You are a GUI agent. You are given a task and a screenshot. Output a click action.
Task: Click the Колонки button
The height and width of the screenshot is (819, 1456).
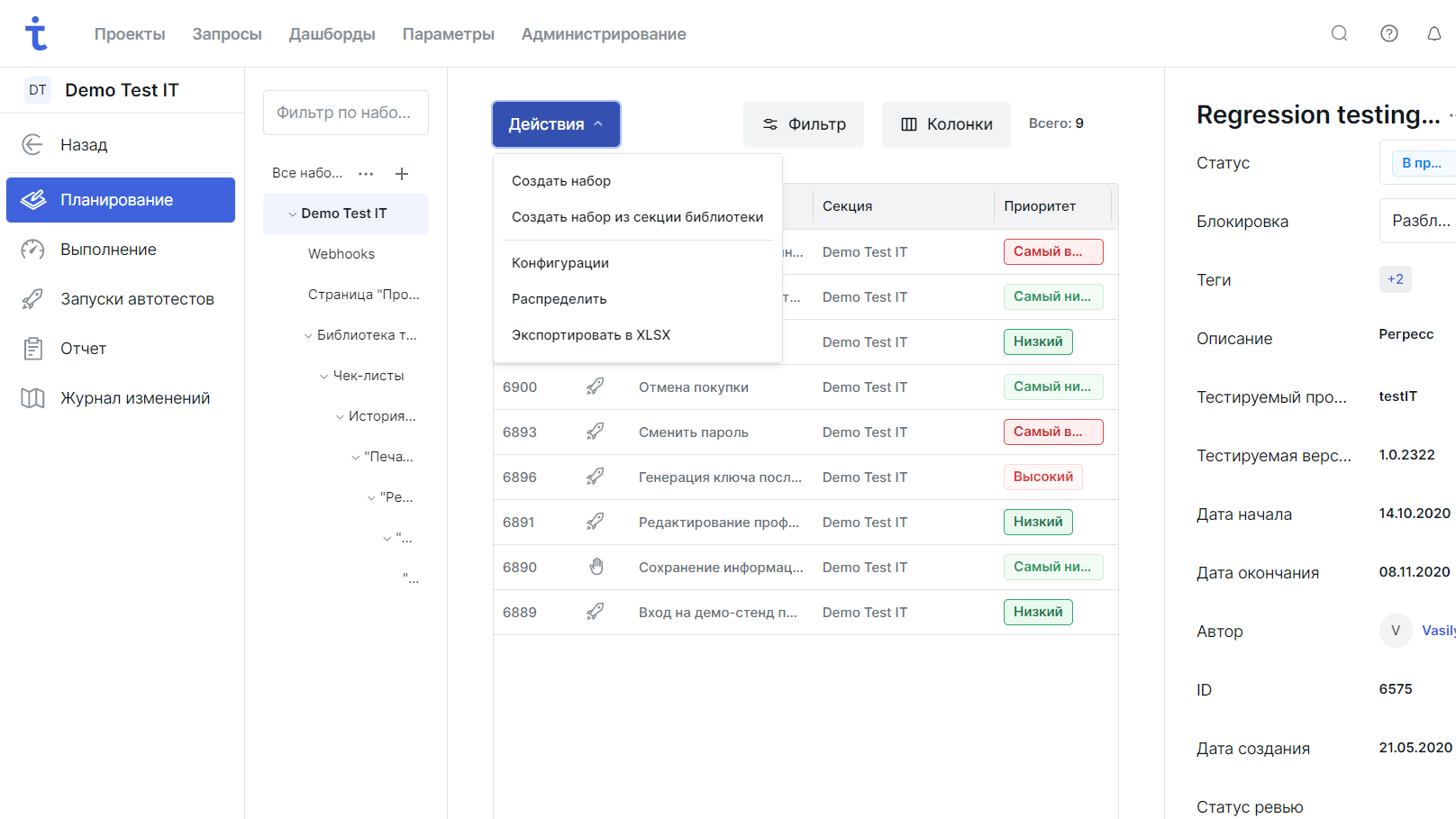click(947, 124)
